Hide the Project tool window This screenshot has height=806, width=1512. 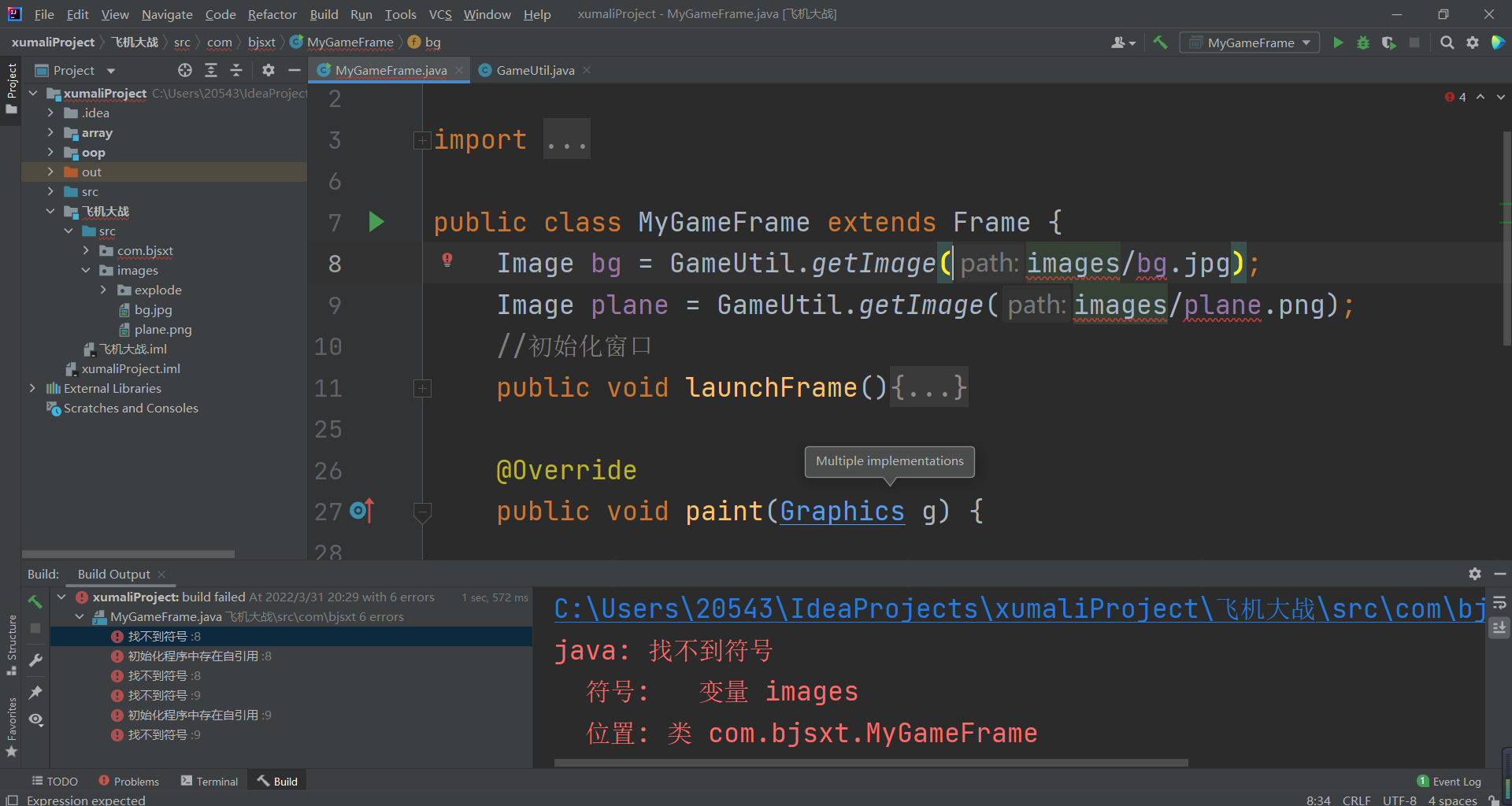[x=295, y=70]
